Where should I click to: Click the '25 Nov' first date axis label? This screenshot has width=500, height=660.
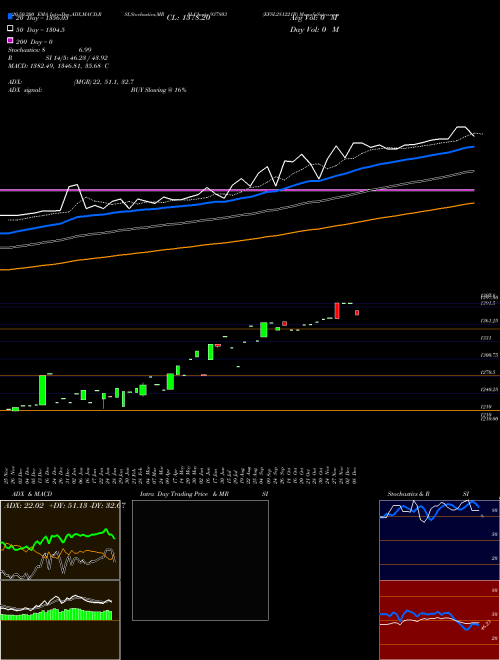coord(7,475)
